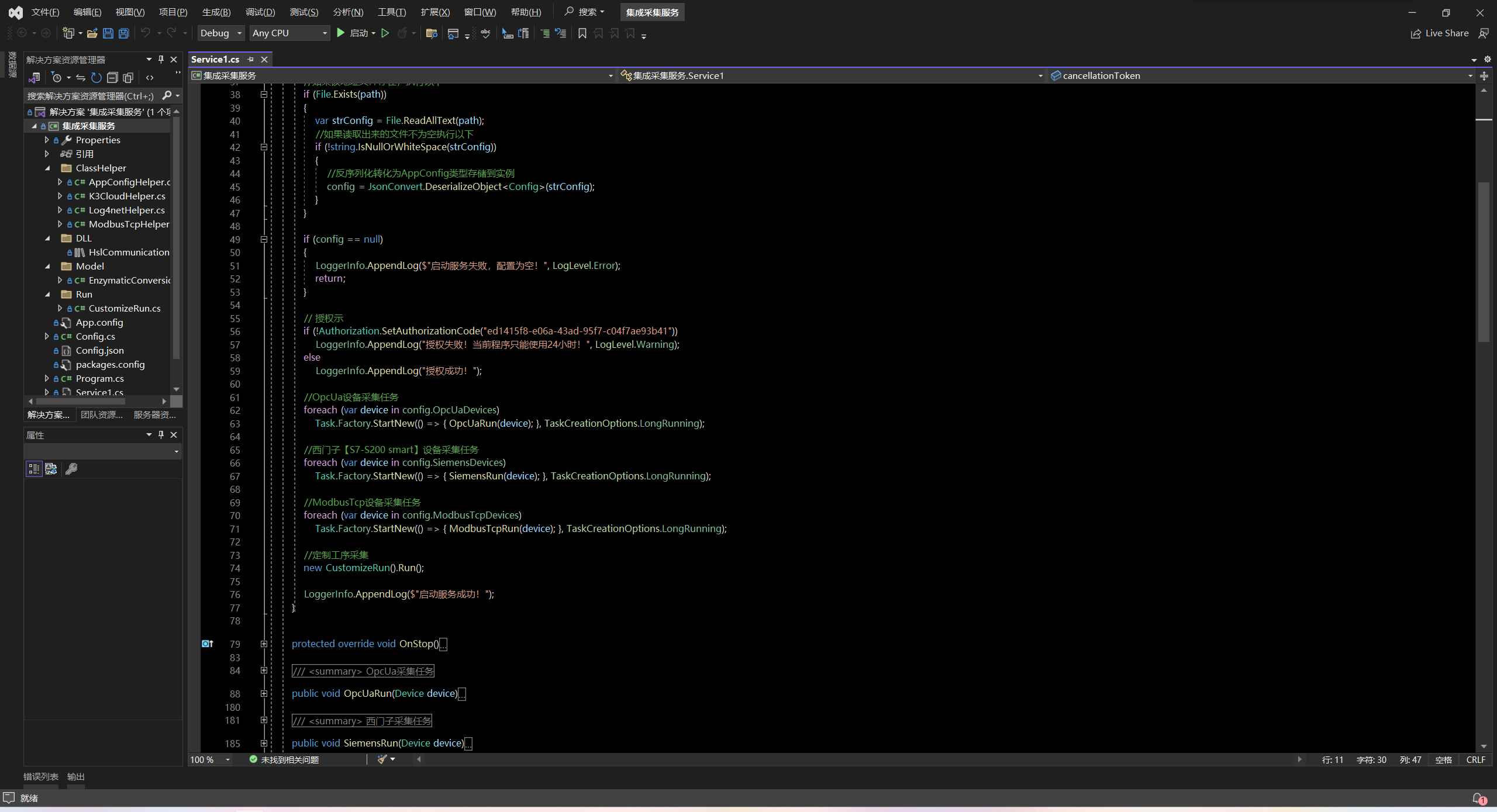Click the New Project toolbar icon
Image resolution: width=1497 pixels, height=812 pixels.
[69, 33]
